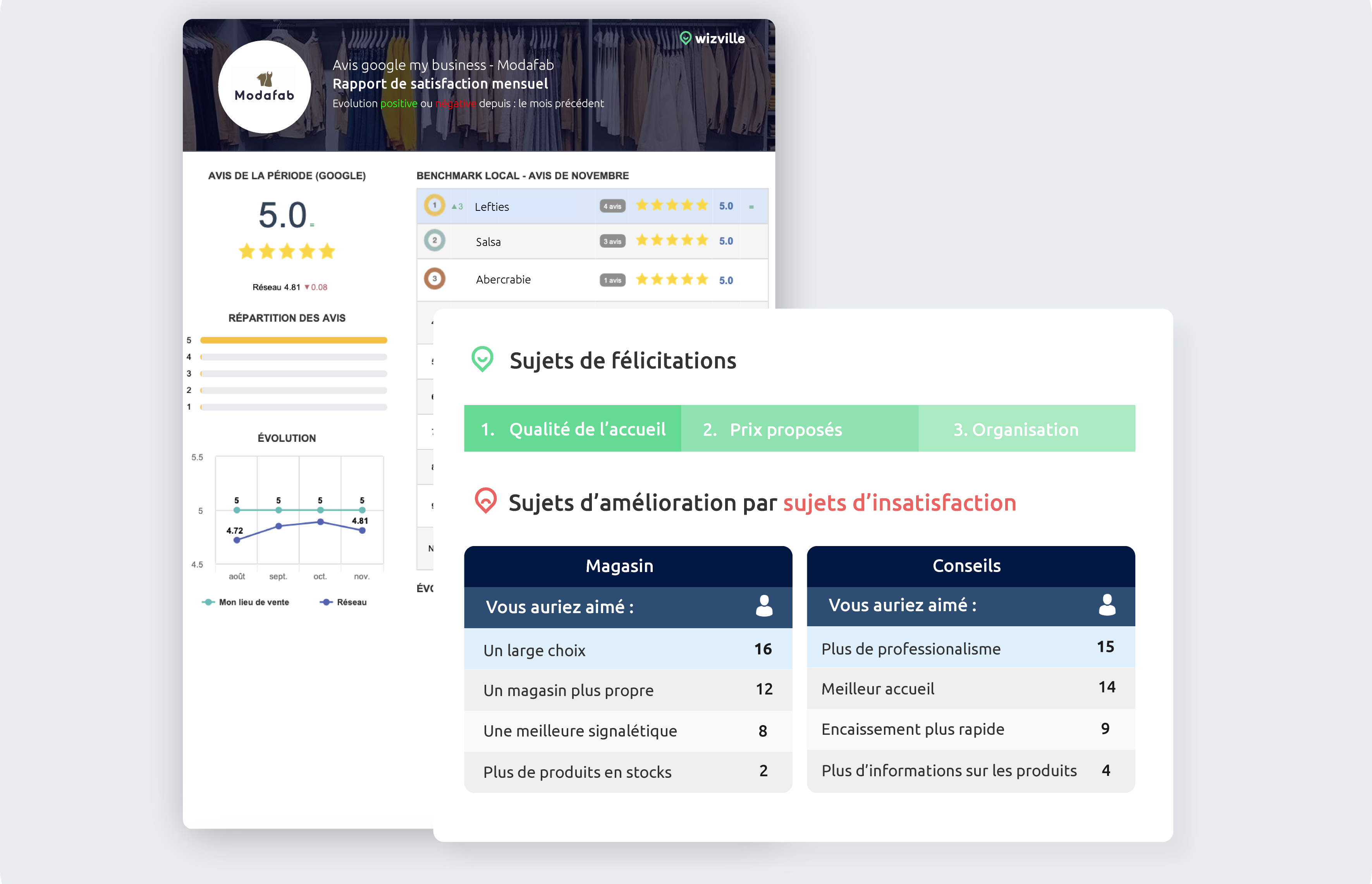Screen dimensions: 1372x884
Task: Click the nov. Réseau 4.81 data point
Action: click(x=362, y=531)
